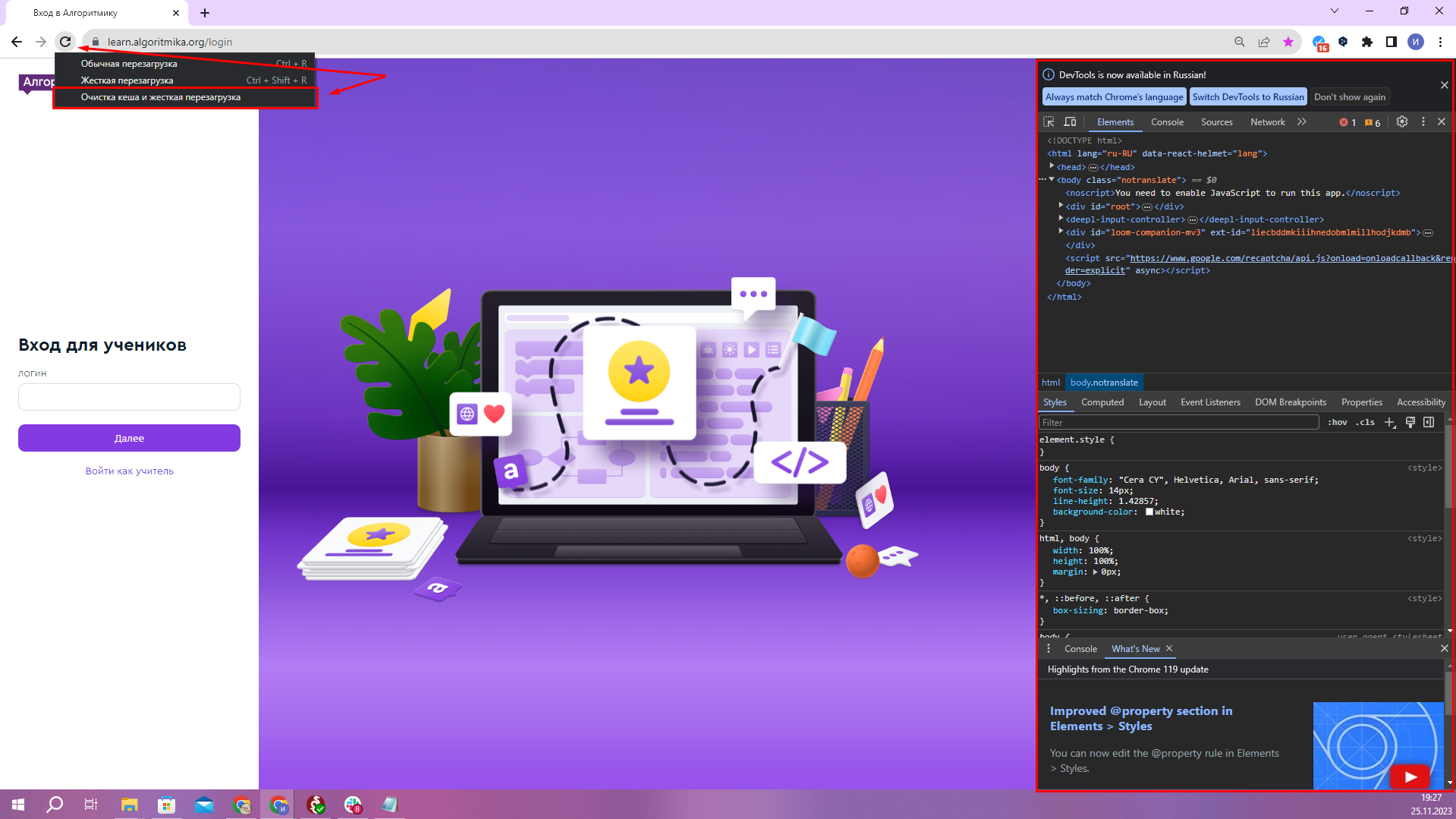Toggle the computed styles sidebar icon
The image size is (1456, 819).
pyautogui.click(x=1429, y=422)
